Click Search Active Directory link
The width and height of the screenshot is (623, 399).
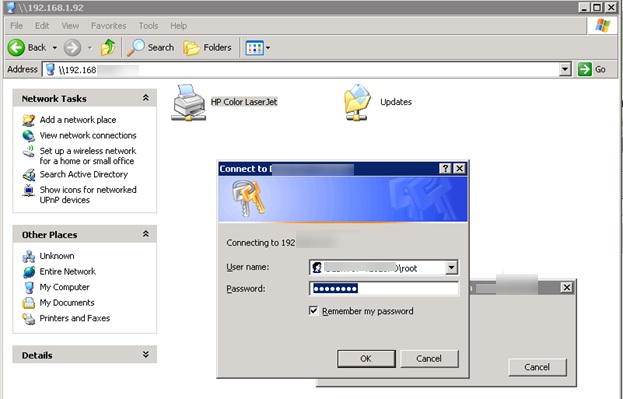[x=83, y=174]
